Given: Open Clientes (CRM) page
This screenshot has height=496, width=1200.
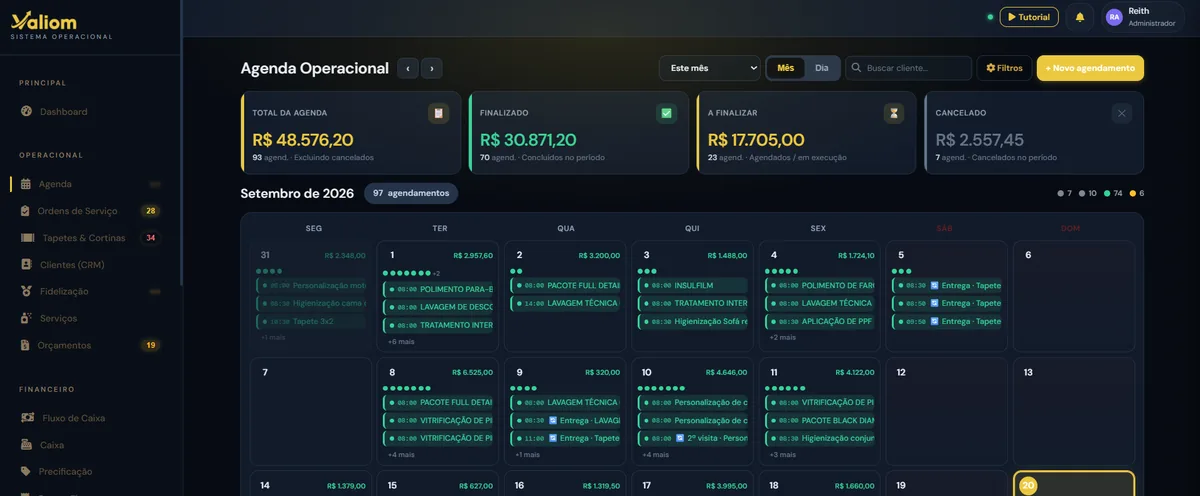Looking at the screenshot, I should (72, 265).
